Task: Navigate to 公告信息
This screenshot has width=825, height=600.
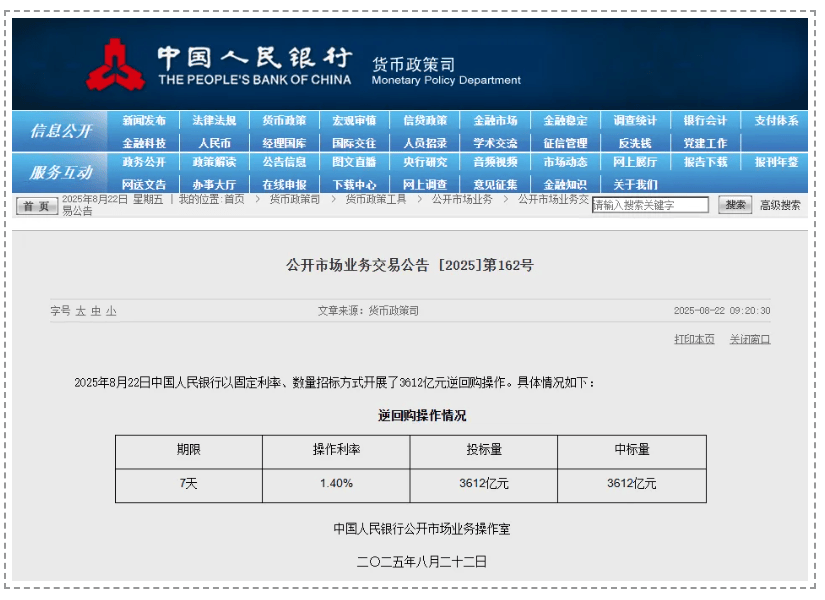Action: click(284, 162)
